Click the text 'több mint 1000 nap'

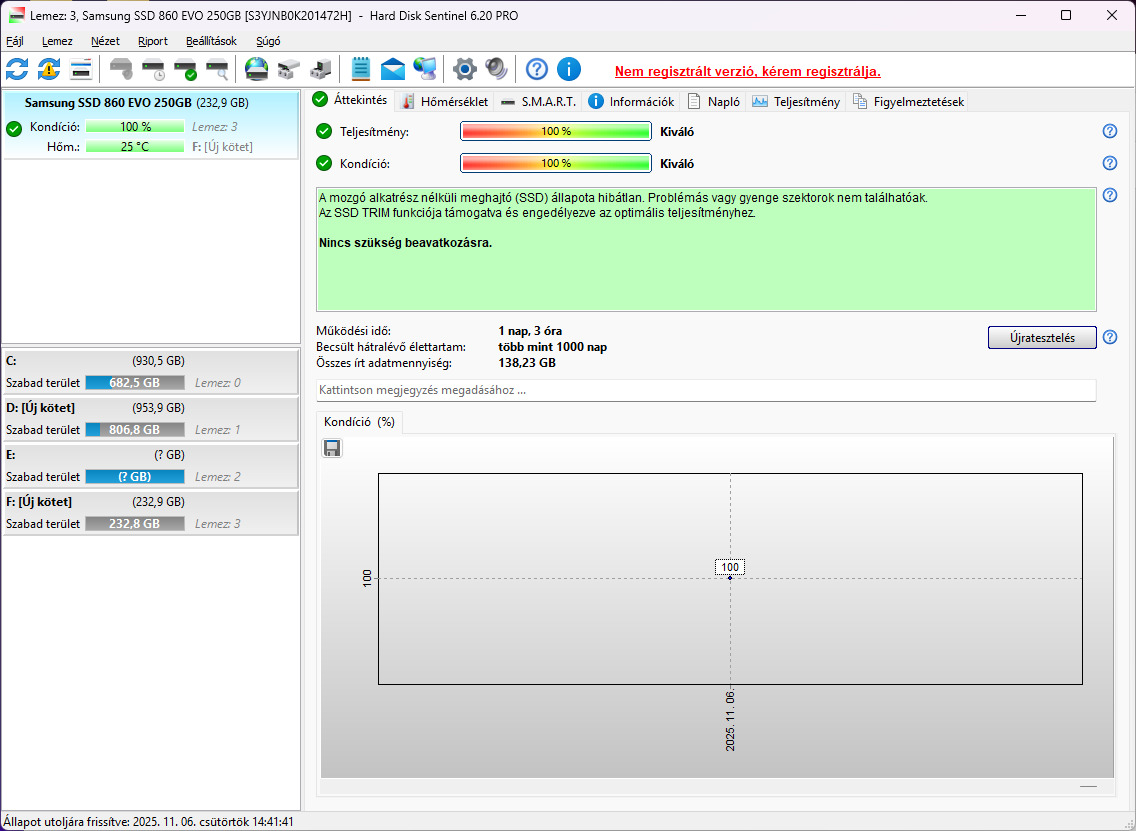point(553,347)
